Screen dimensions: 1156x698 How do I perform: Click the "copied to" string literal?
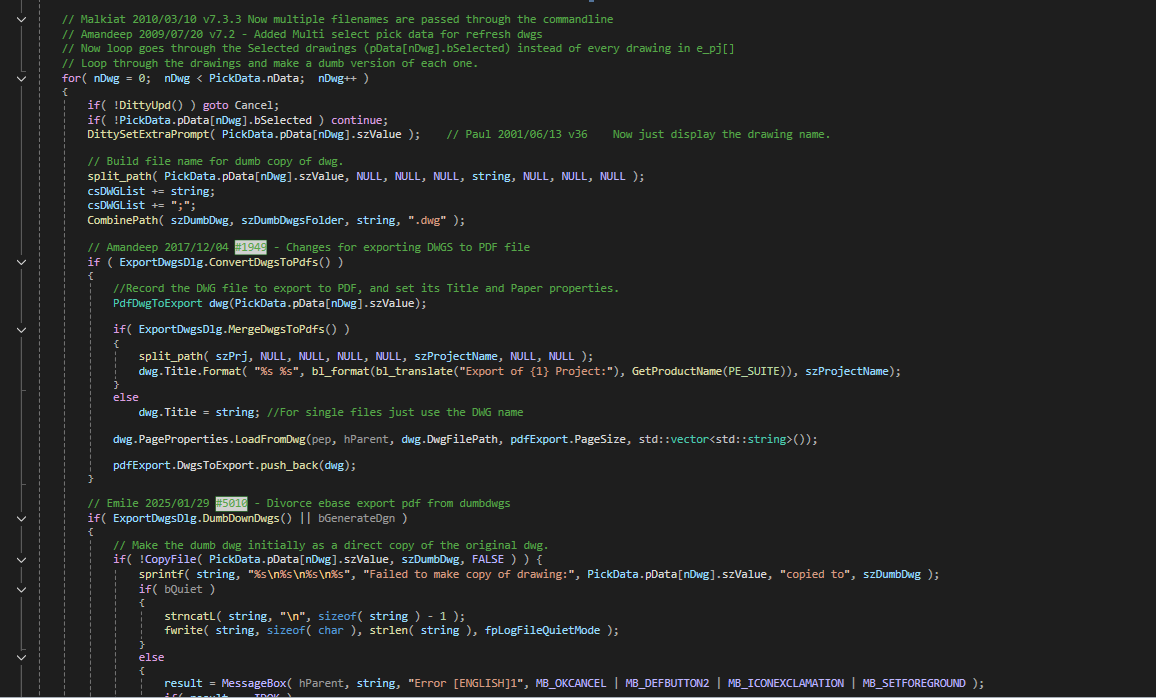click(x=815, y=575)
